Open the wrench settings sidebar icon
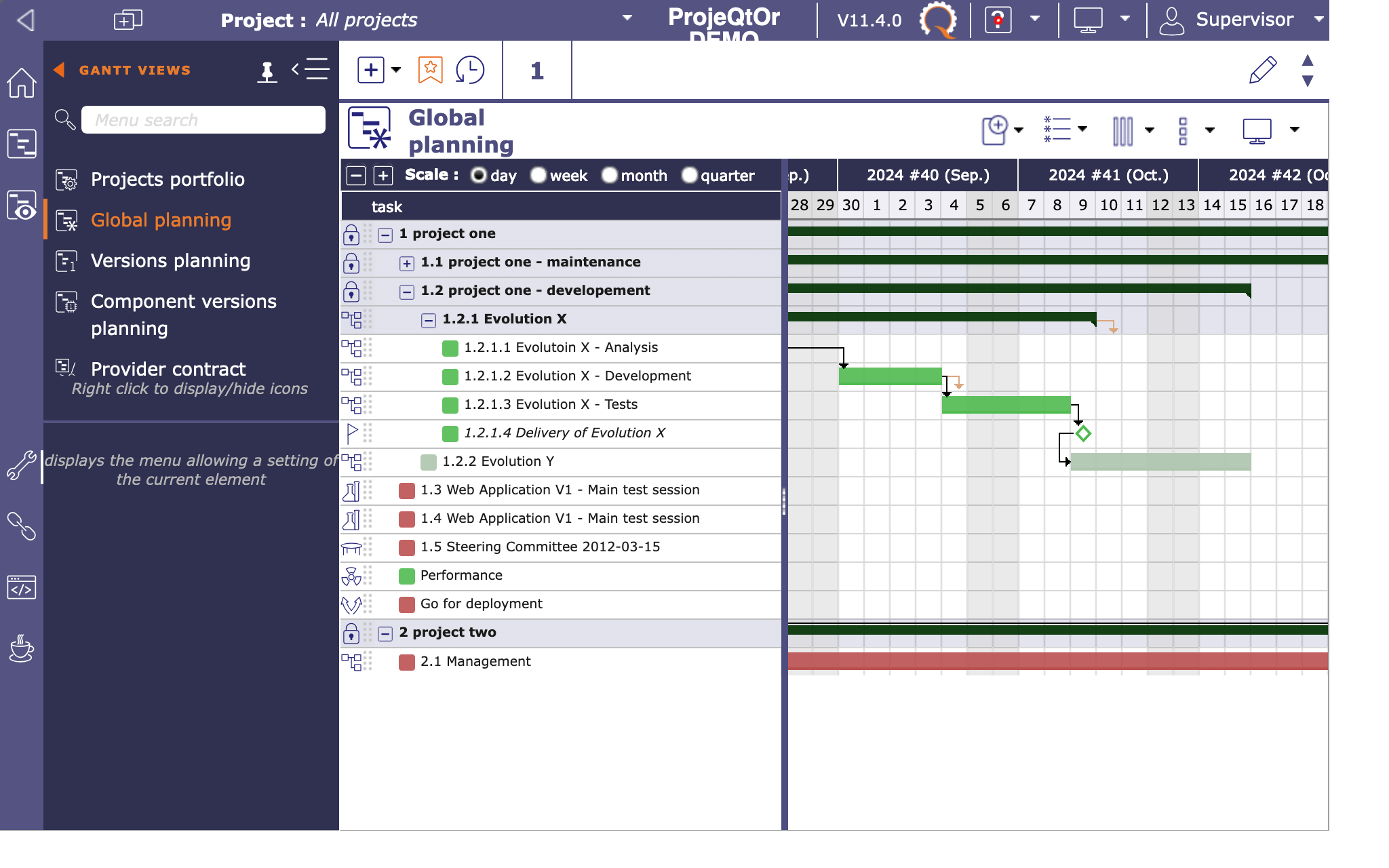The height and width of the screenshot is (868, 1389). (x=21, y=466)
